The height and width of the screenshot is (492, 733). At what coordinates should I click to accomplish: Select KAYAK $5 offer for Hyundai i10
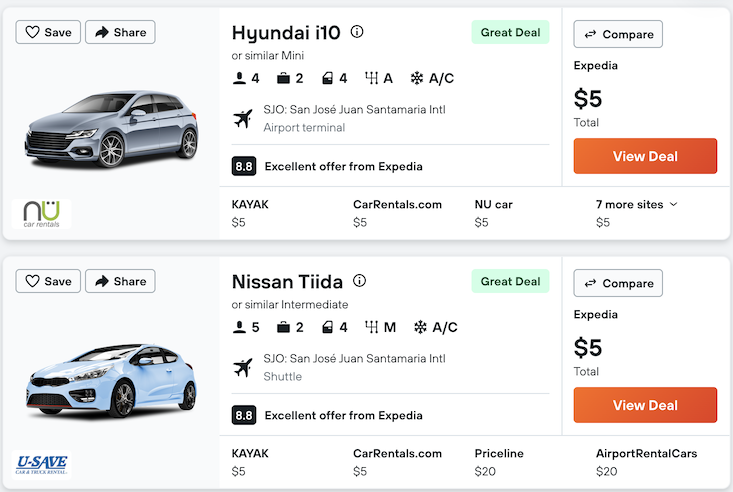[250, 213]
